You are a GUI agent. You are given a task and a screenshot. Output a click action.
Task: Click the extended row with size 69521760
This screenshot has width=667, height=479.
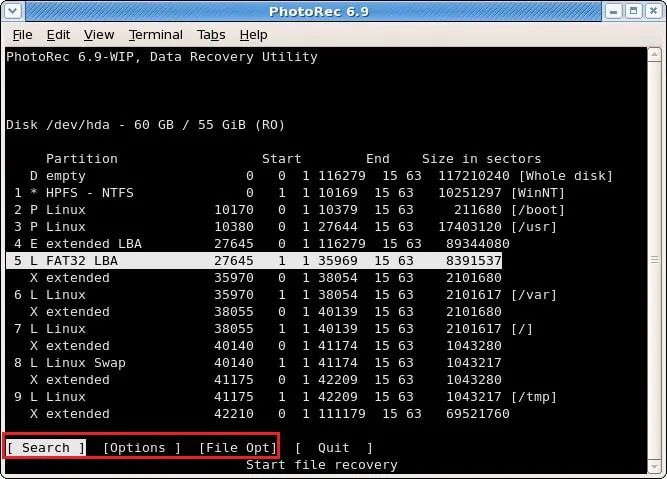tap(270, 414)
